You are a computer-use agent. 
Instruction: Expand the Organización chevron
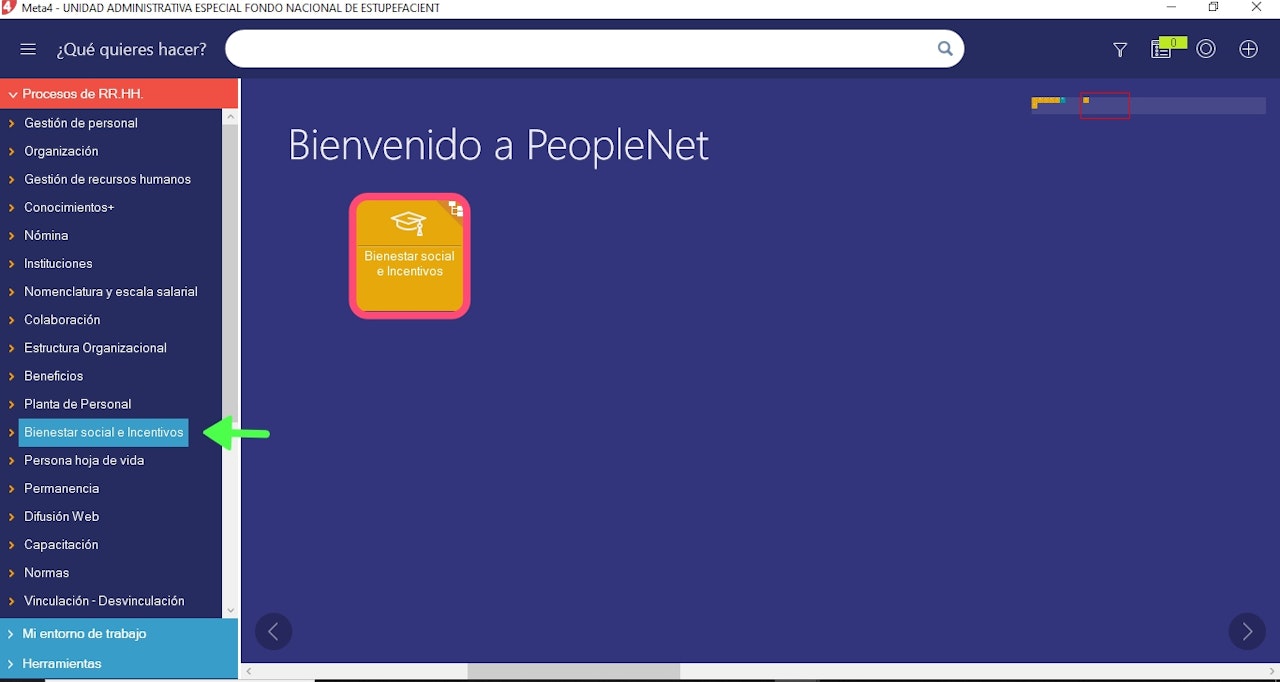point(11,151)
